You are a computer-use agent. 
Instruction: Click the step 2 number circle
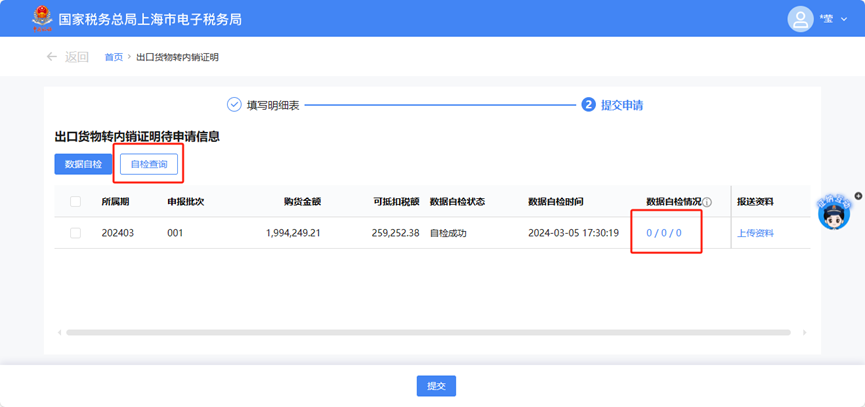(x=589, y=105)
